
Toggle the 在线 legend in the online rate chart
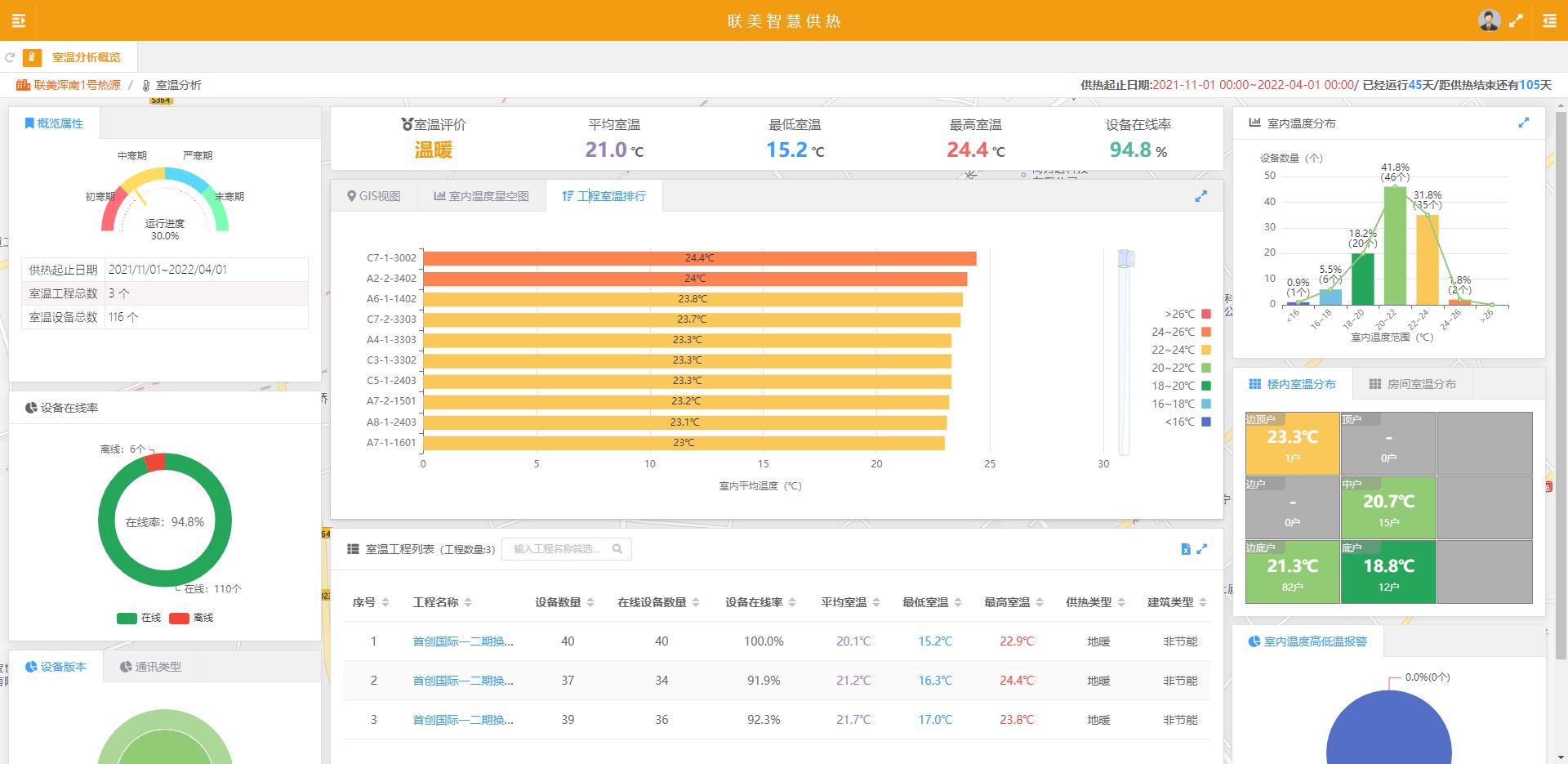pyautogui.click(x=138, y=618)
